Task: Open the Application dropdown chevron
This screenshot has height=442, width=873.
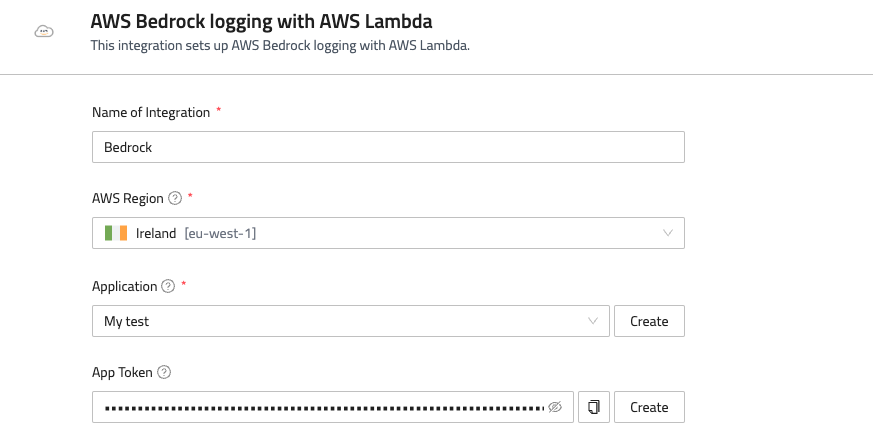Action: [593, 321]
